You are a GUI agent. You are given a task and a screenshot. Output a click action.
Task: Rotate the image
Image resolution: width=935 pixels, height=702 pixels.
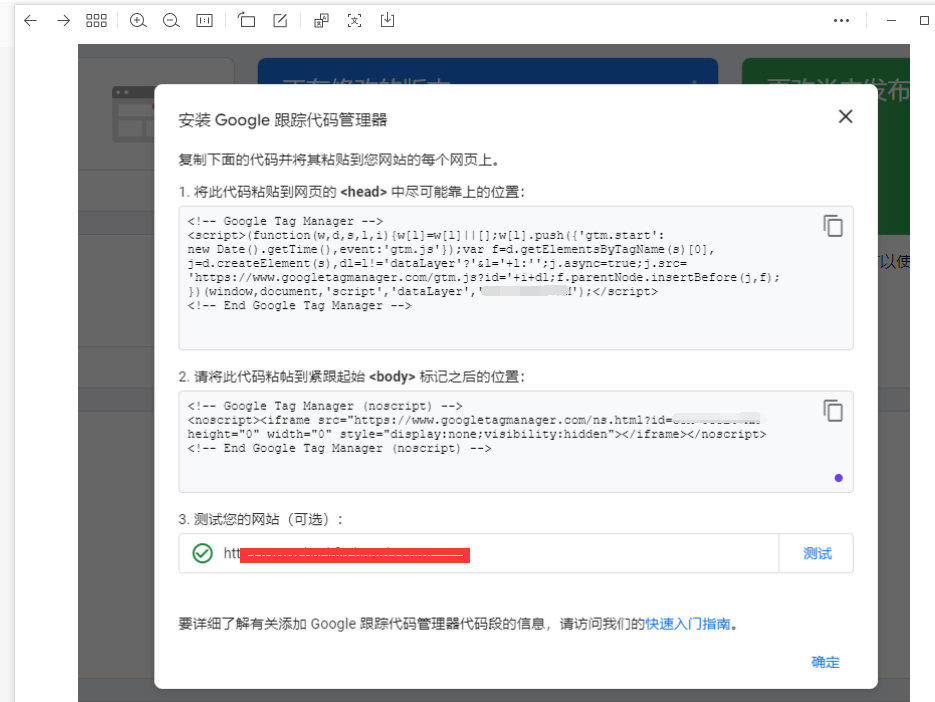pyautogui.click(x=246, y=20)
